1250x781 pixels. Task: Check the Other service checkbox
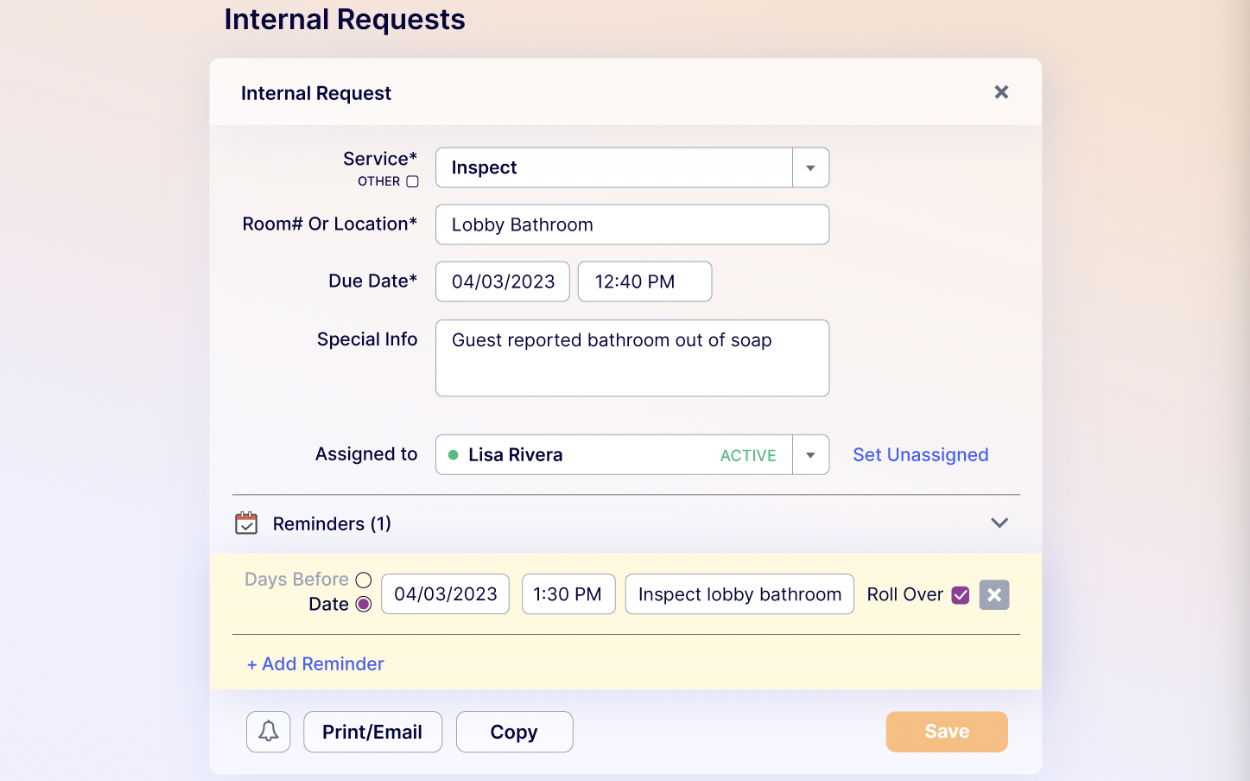(x=412, y=182)
